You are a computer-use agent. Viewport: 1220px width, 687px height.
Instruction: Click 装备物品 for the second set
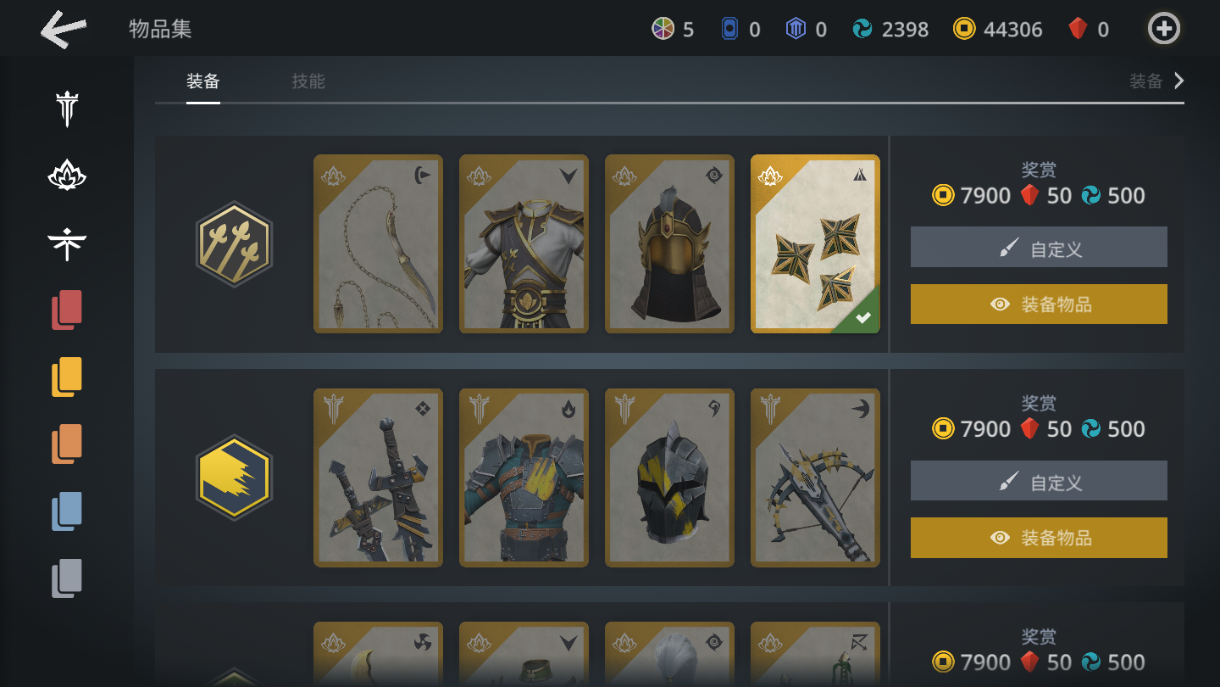[x=1038, y=537]
